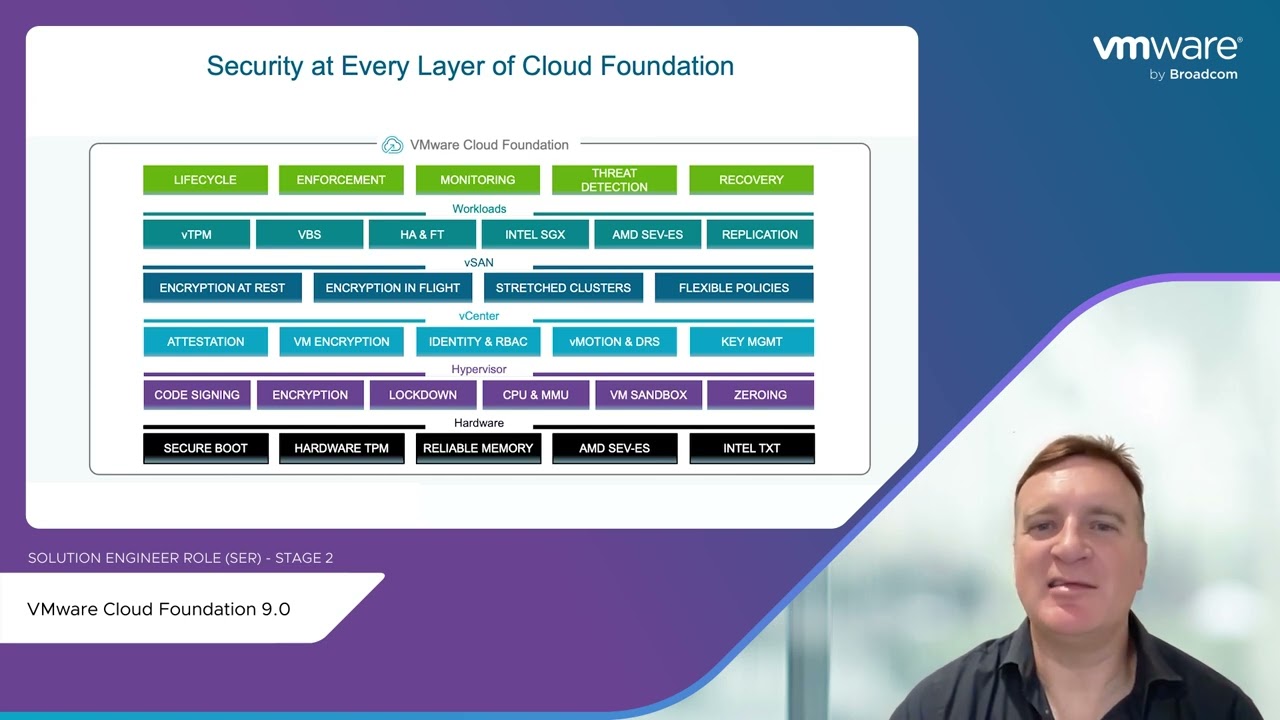
Task: Select the ATTESTATION box
Action: coord(205,341)
